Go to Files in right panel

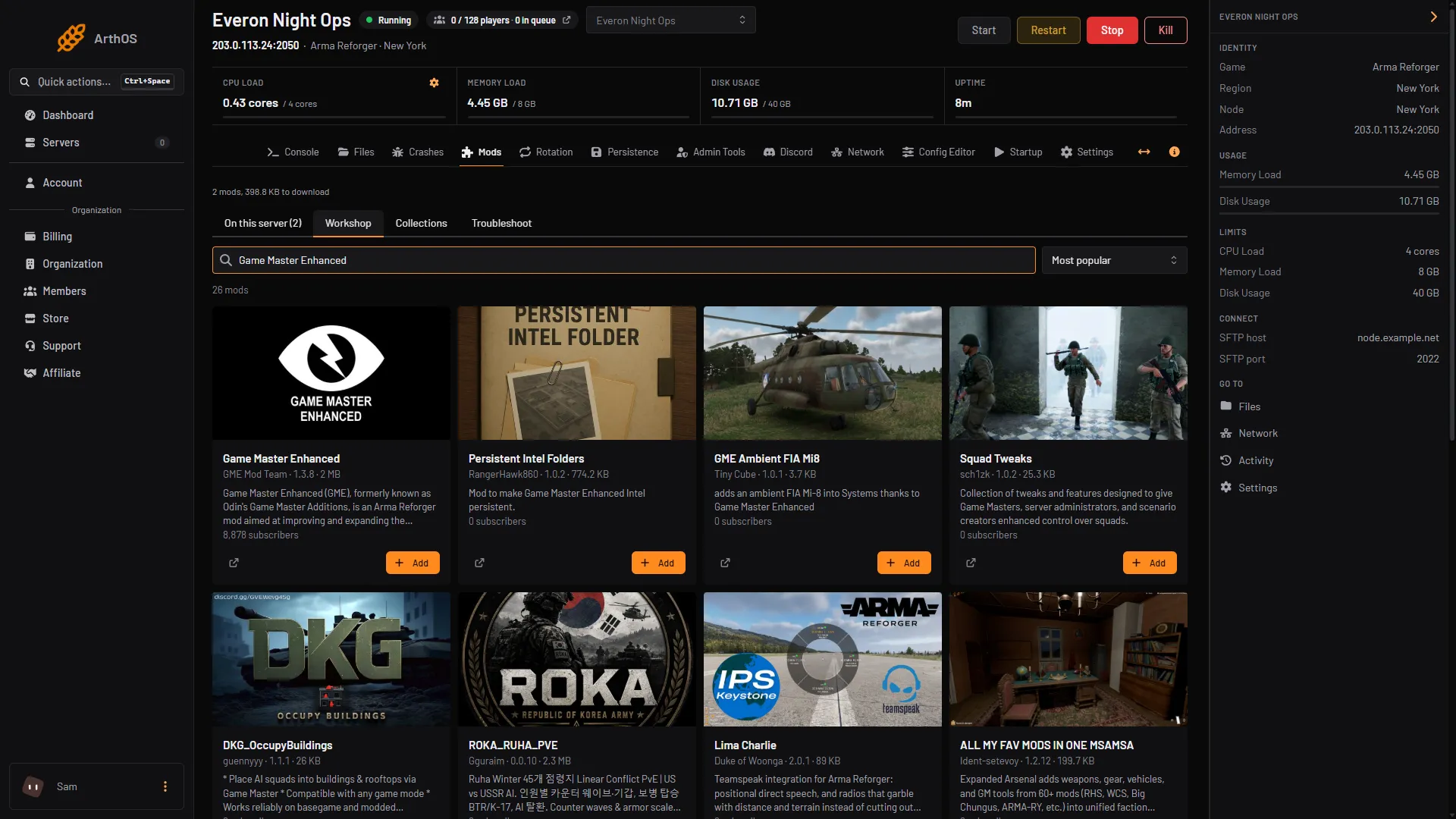tap(1240, 406)
